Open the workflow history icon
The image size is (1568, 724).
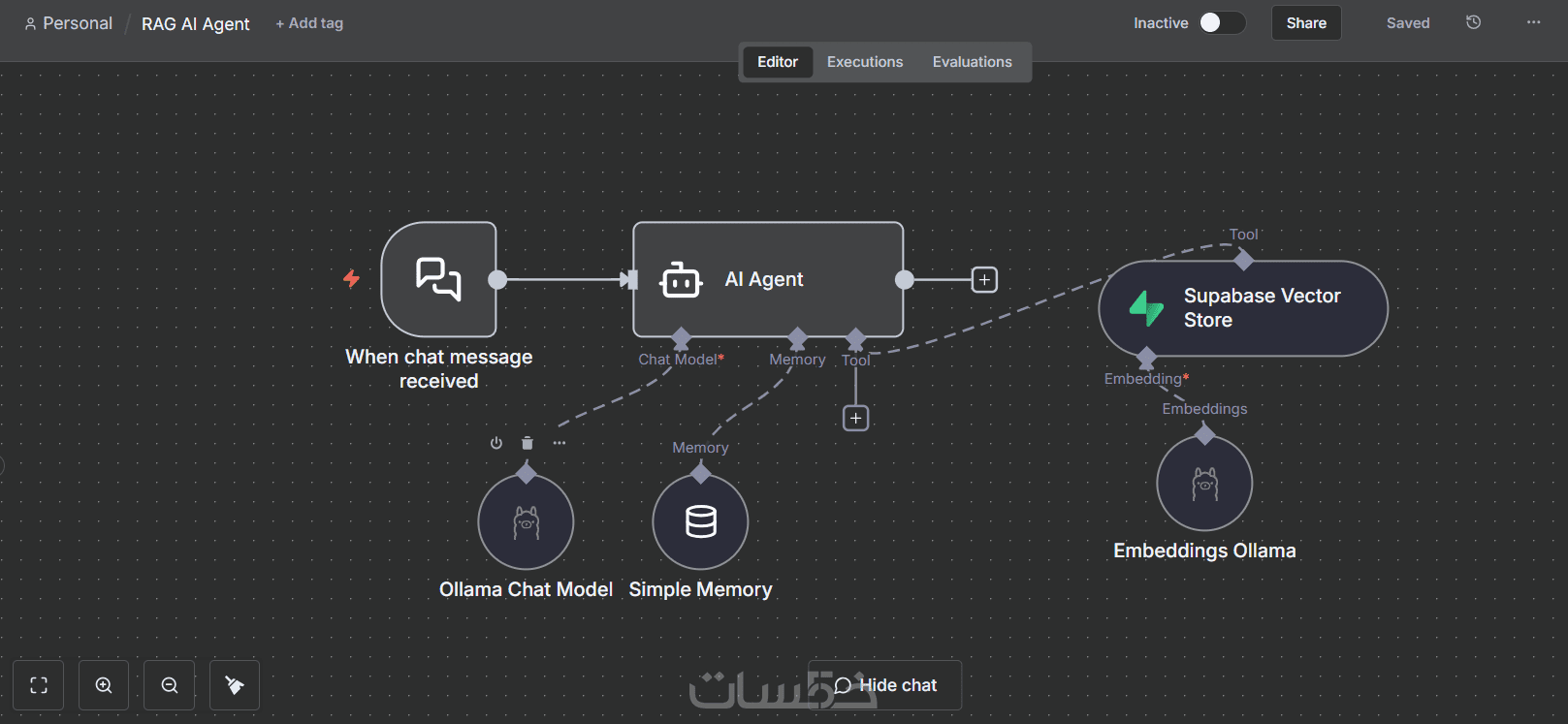click(1473, 22)
